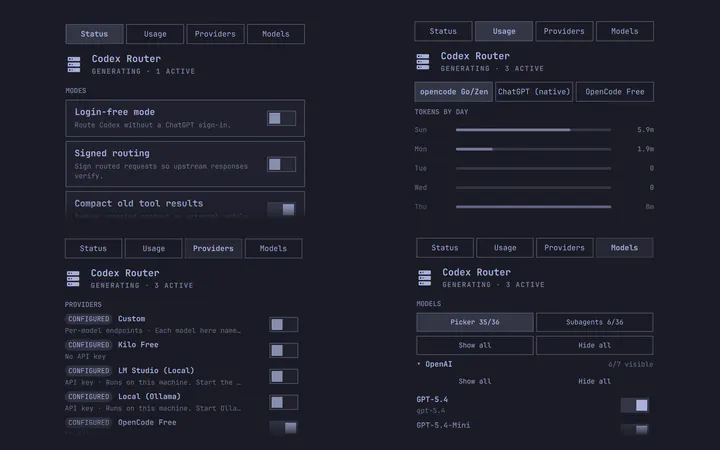Select Usage tab in the Tokens by Day panel
The width and height of the screenshot is (720, 450).
(504, 31)
